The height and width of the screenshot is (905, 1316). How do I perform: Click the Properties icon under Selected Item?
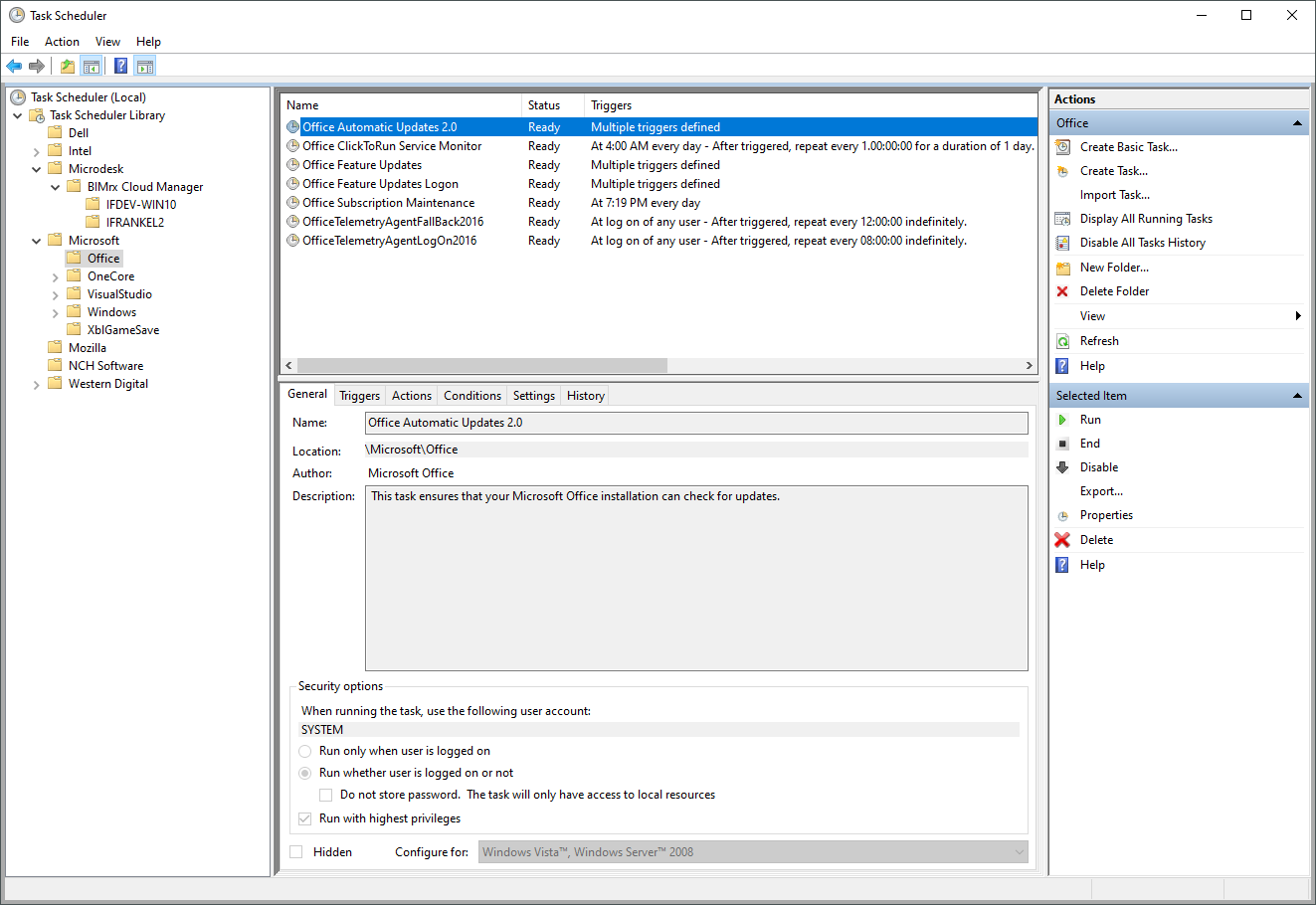[1062, 515]
